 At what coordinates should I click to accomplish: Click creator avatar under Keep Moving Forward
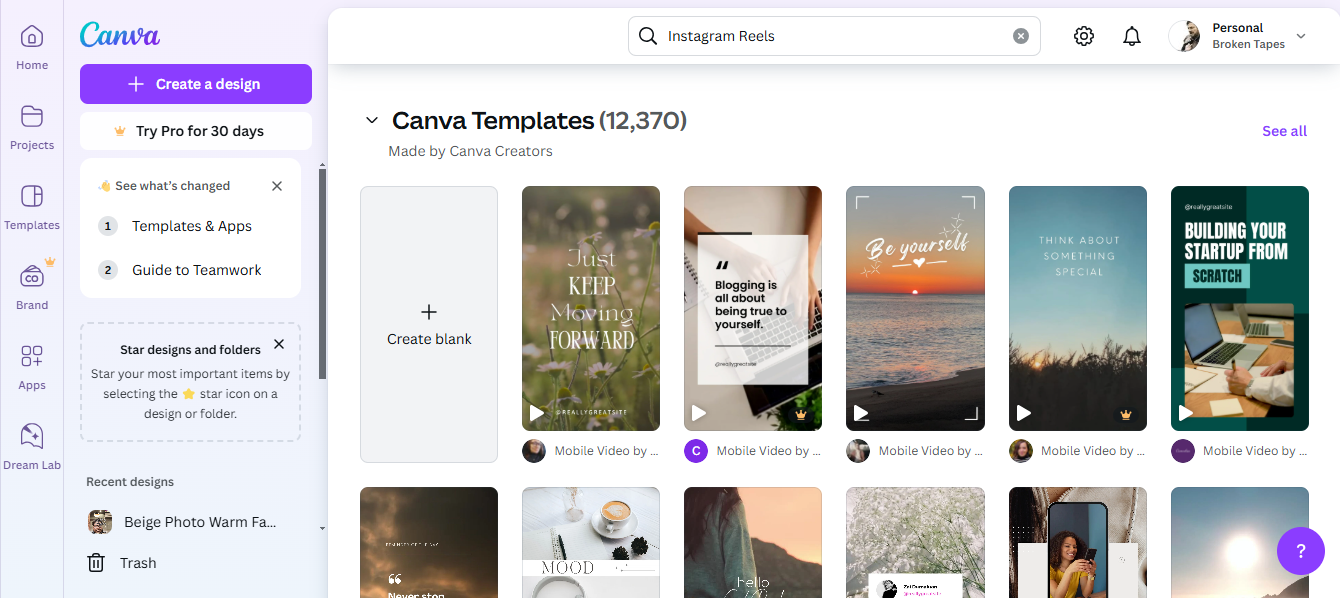coord(534,451)
